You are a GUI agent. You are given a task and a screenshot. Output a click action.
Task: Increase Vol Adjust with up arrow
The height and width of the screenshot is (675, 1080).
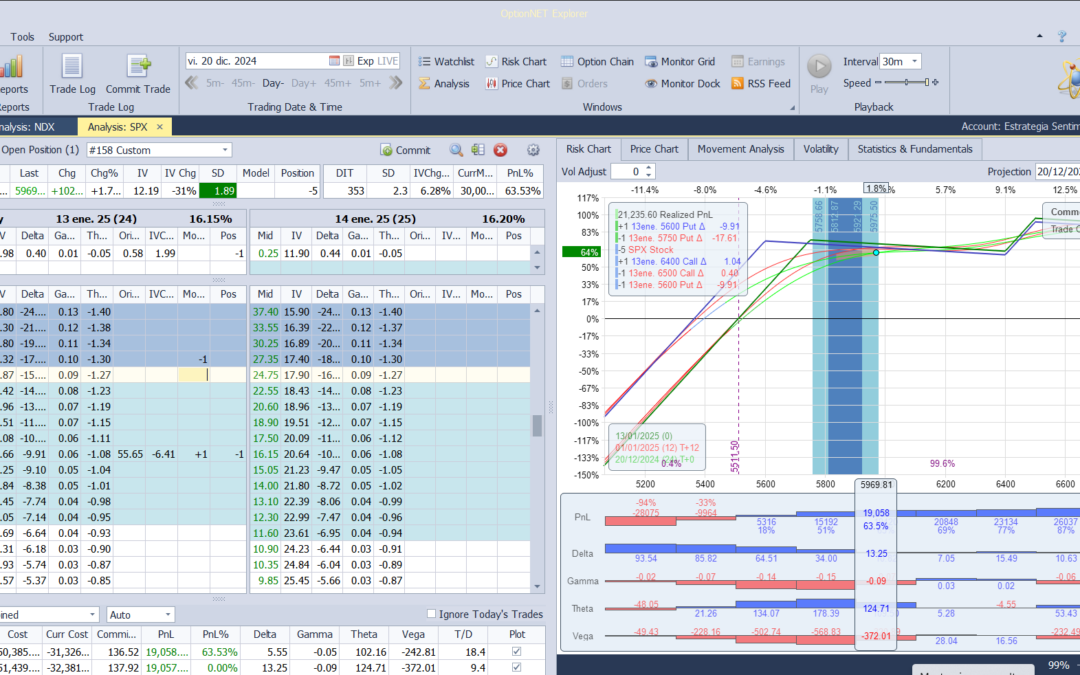649,167
